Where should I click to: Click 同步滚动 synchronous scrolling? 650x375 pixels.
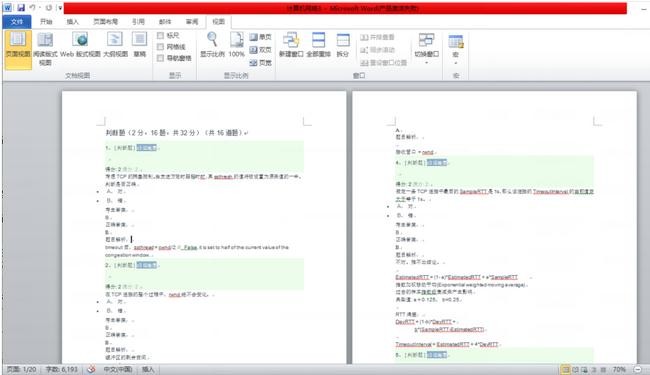[x=377, y=50]
